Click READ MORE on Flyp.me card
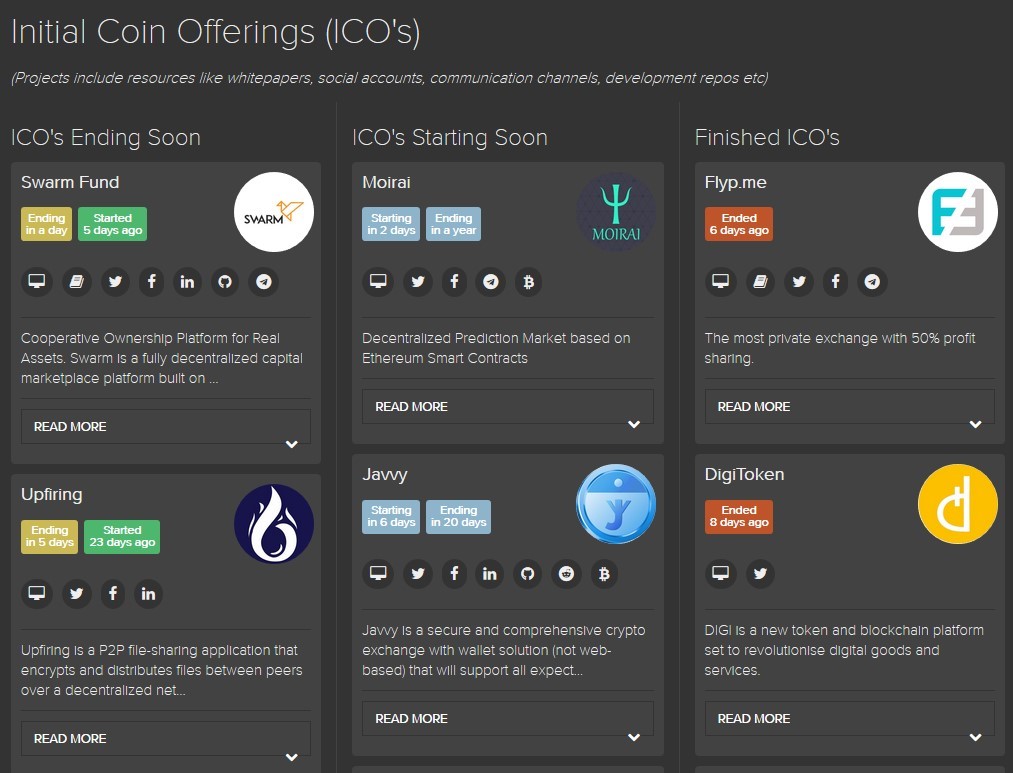1013x773 pixels. click(x=850, y=406)
